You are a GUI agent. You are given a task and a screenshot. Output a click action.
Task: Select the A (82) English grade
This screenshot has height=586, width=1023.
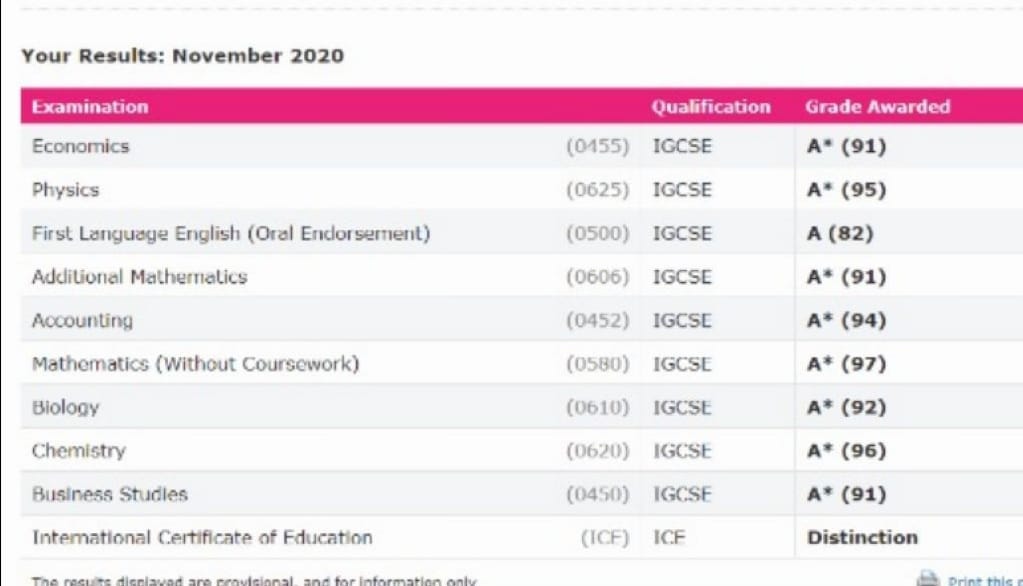click(840, 234)
